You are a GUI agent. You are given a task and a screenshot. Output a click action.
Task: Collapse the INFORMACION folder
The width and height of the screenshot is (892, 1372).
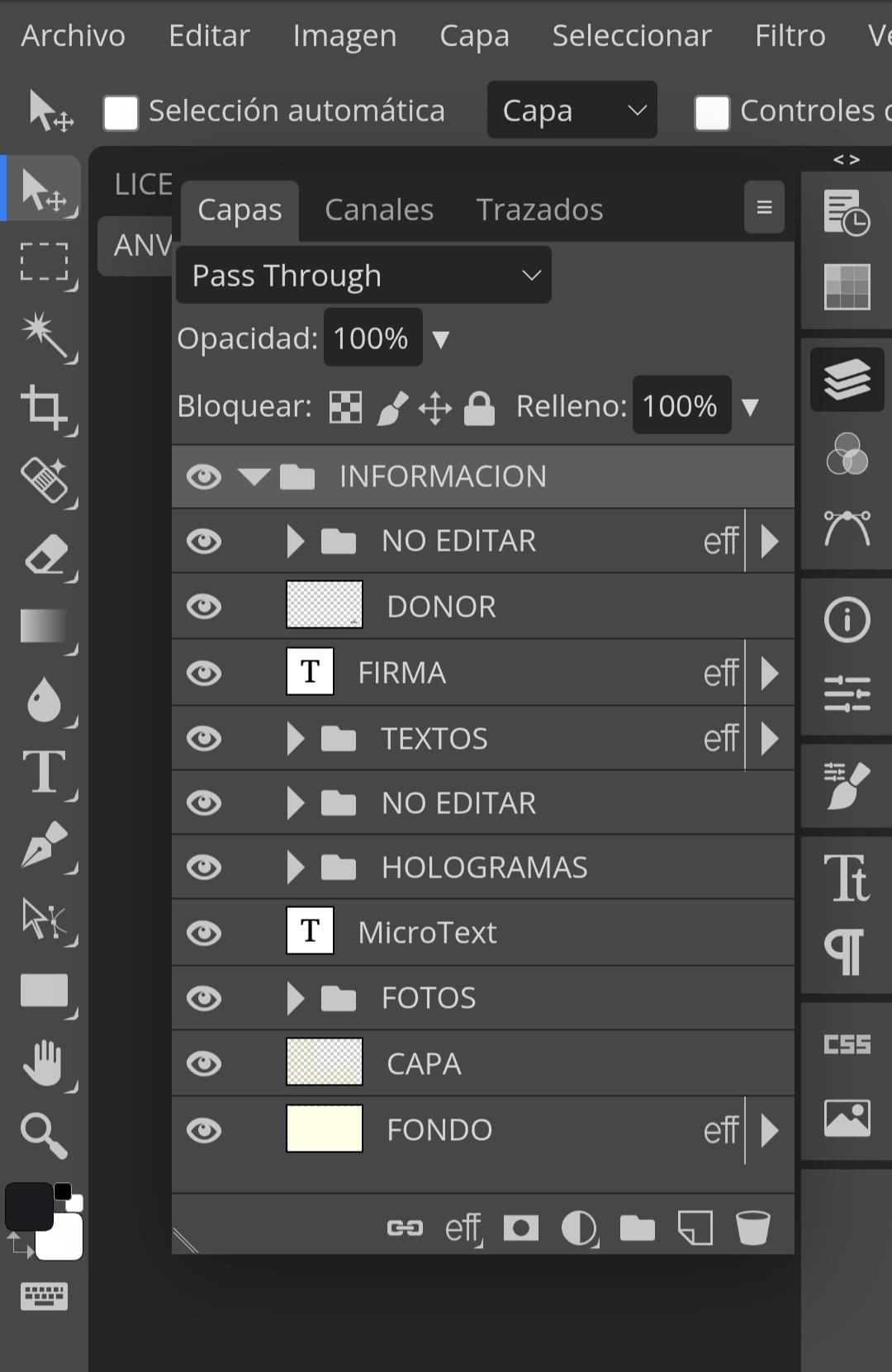(x=254, y=476)
